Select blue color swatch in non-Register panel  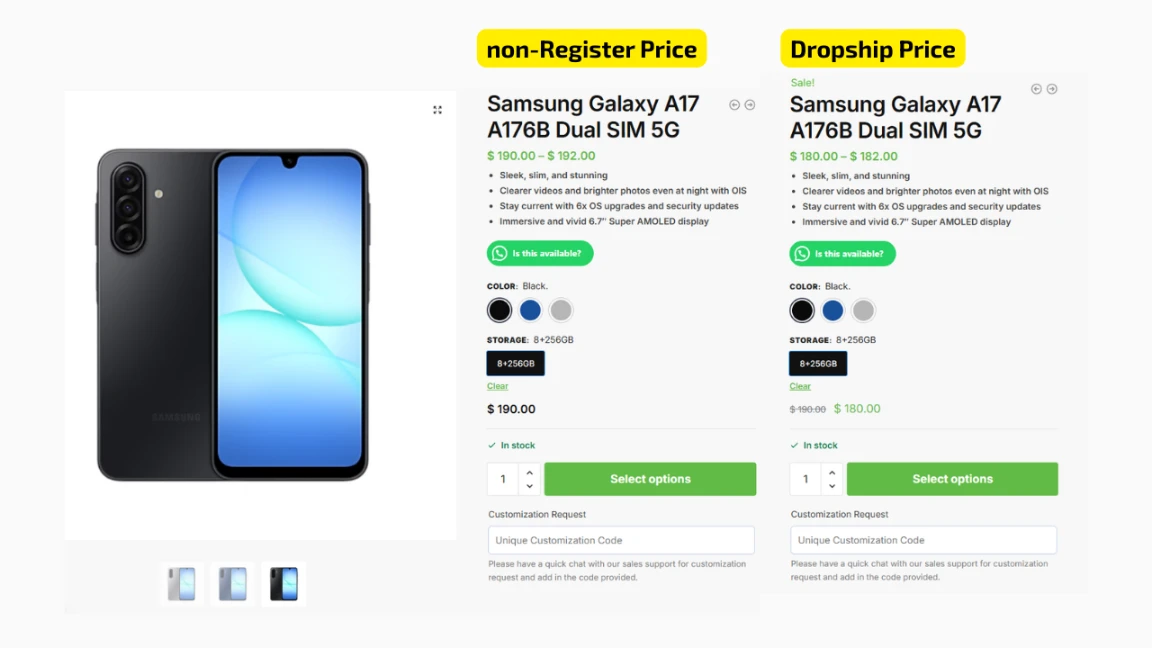coord(530,310)
